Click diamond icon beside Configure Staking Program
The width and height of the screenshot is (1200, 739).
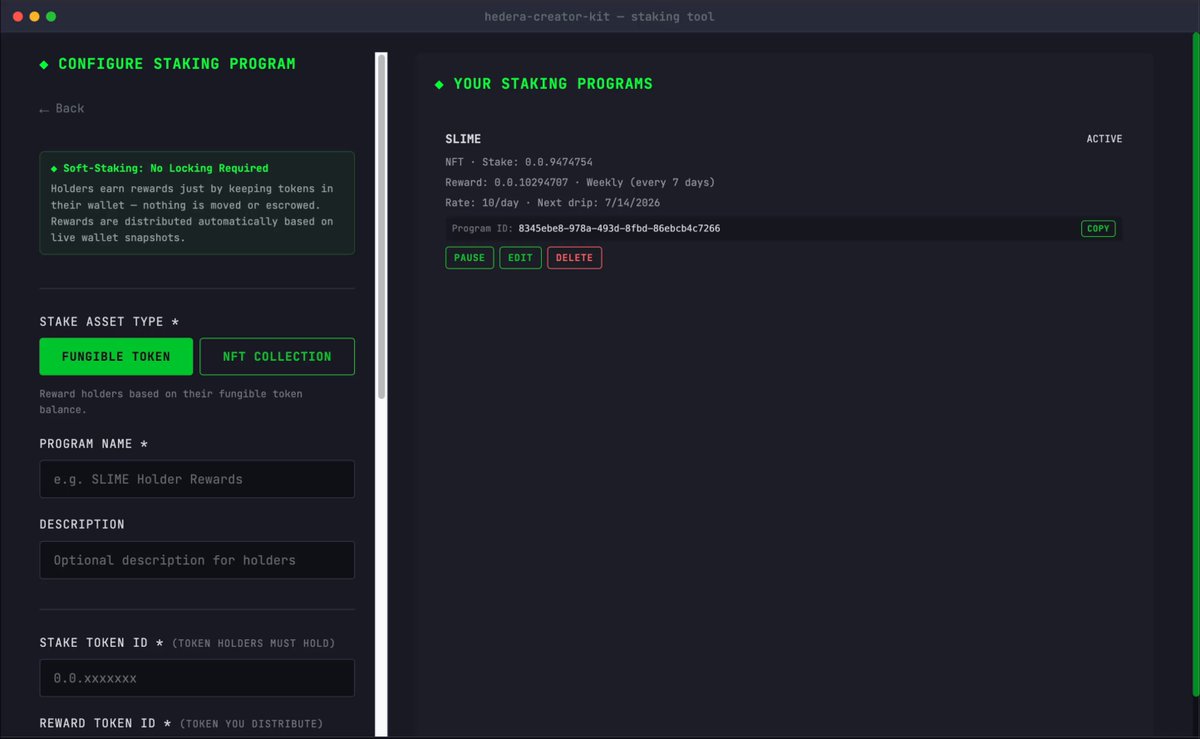[x=44, y=64]
